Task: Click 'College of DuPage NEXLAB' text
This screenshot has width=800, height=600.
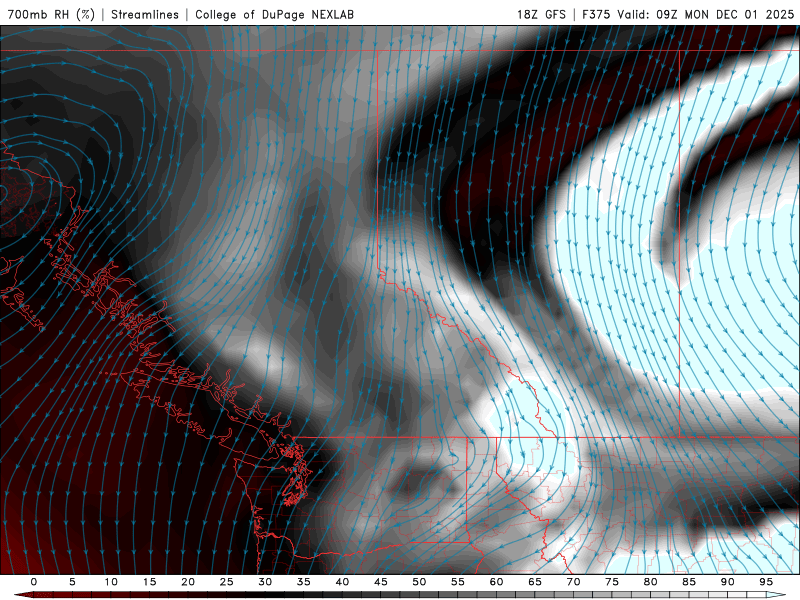Action: (x=274, y=14)
